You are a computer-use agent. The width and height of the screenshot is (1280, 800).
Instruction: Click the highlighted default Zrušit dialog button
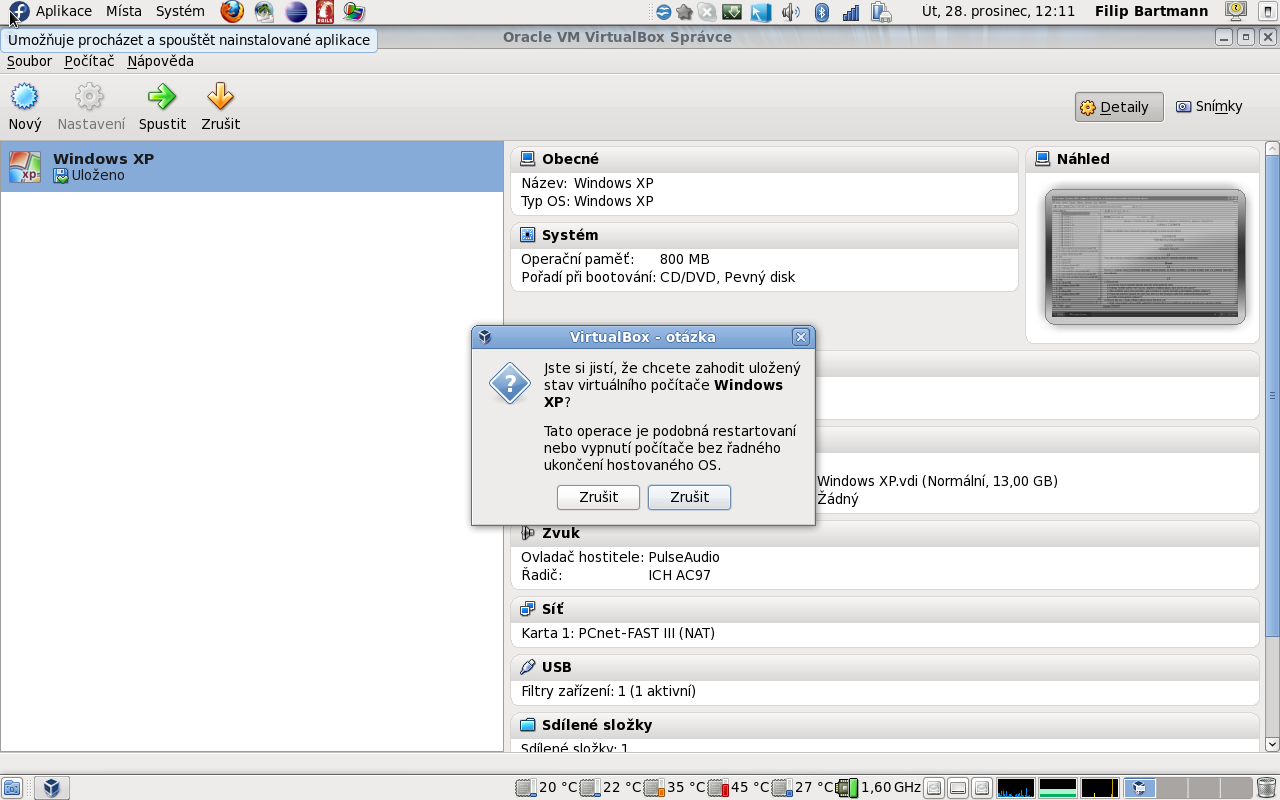[x=689, y=497]
